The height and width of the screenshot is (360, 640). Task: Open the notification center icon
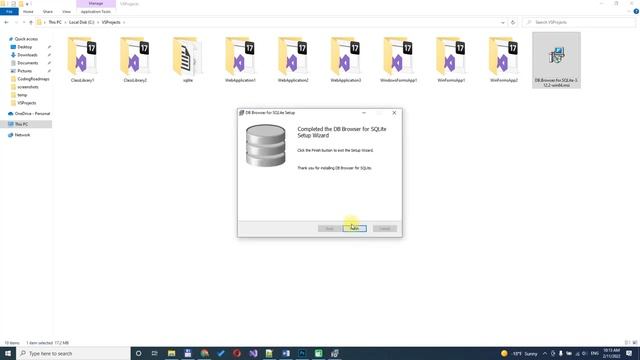click(629, 353)
